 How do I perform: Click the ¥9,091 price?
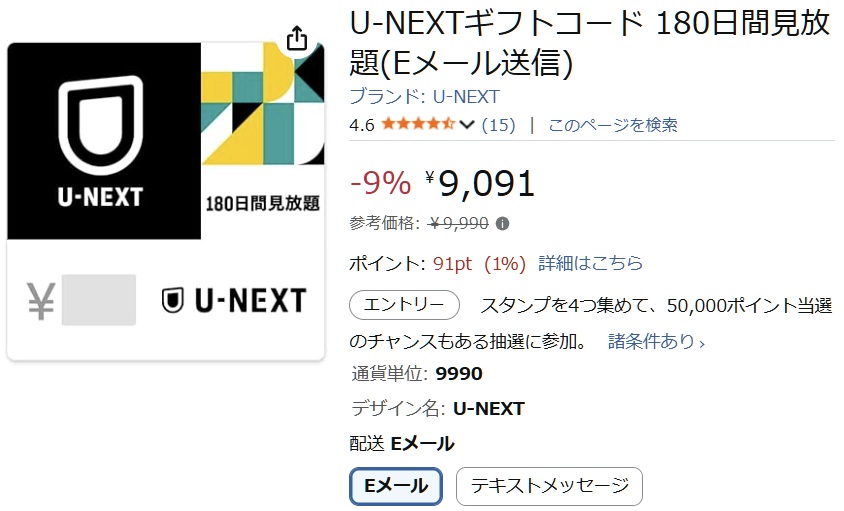(480, 183)
